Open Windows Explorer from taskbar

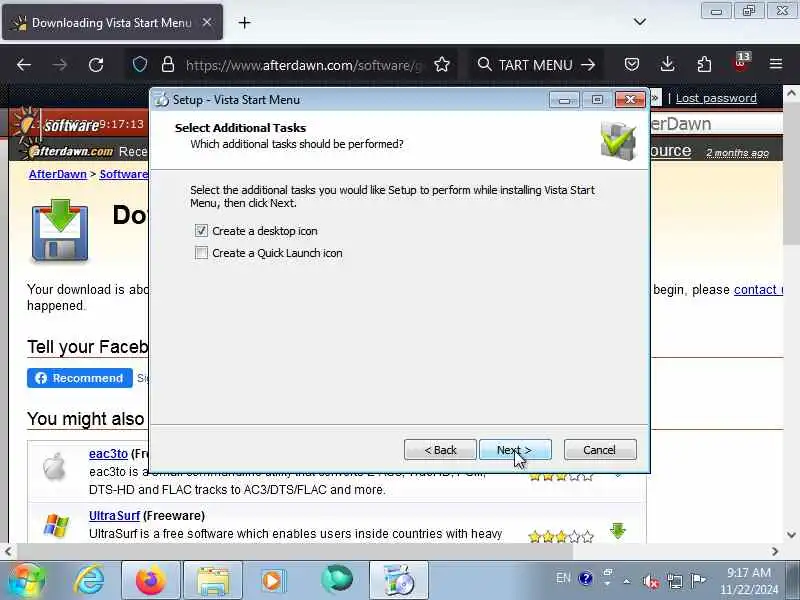point(213,580)
